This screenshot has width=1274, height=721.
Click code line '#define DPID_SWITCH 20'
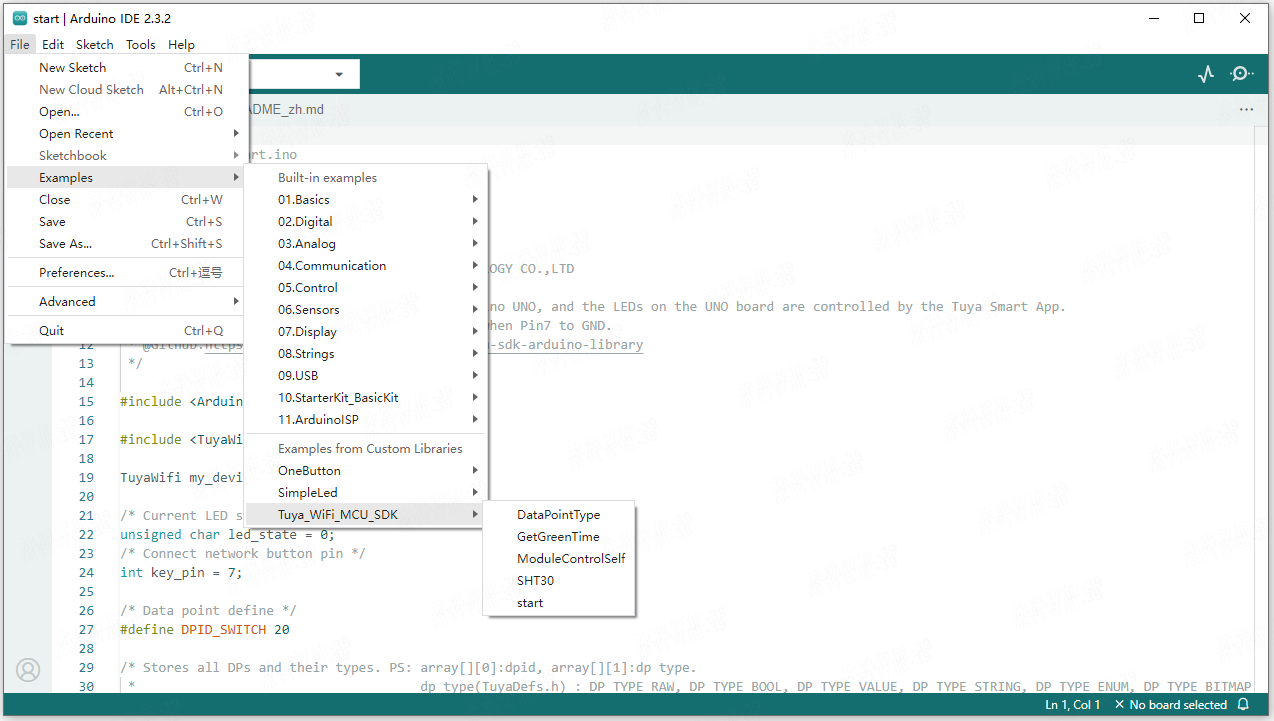coord(205,630)
